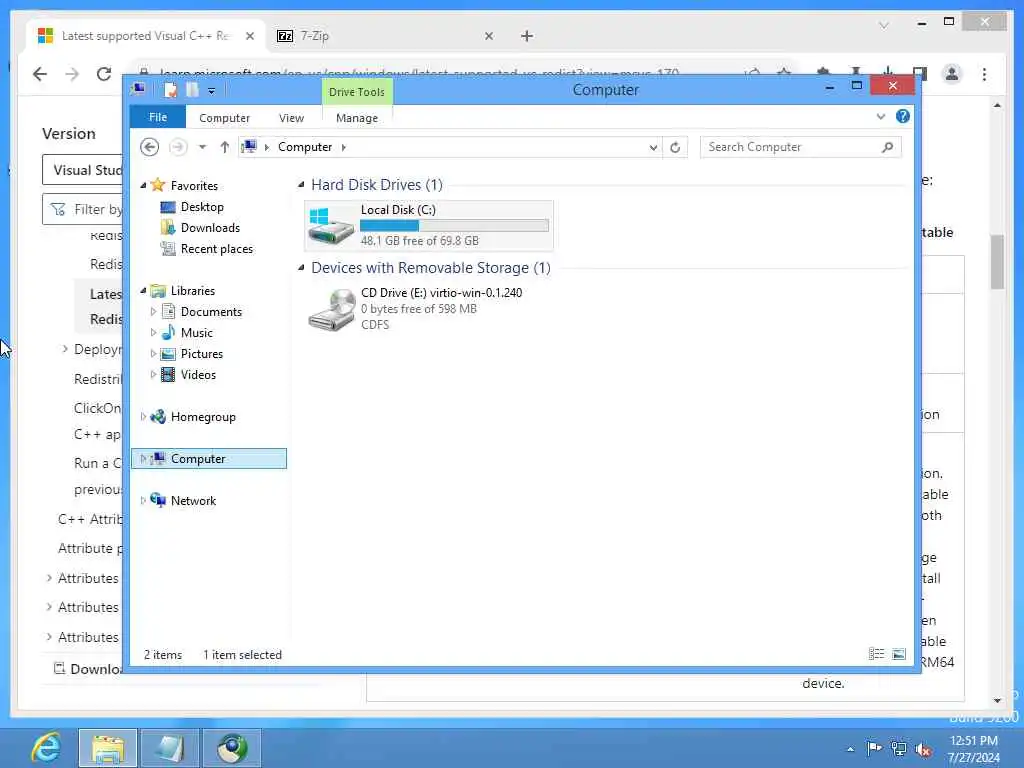Image resolution: width=1024 pixels, height=768 pixels.
Task: Switch to Large icons view in status bar
Action: pyautogui.click(x=899, y=654)
